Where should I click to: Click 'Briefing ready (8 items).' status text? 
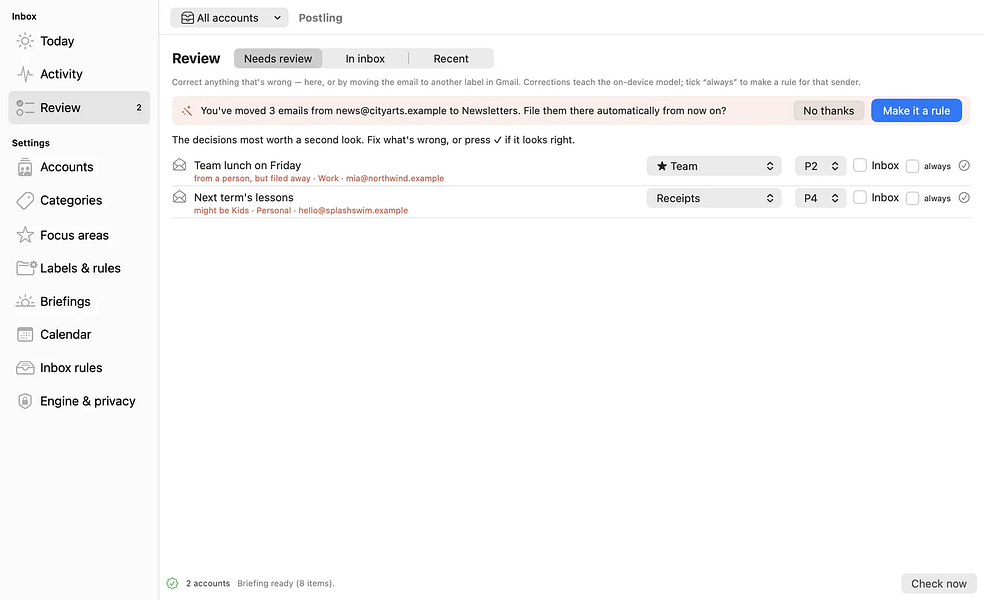point(286,583)
